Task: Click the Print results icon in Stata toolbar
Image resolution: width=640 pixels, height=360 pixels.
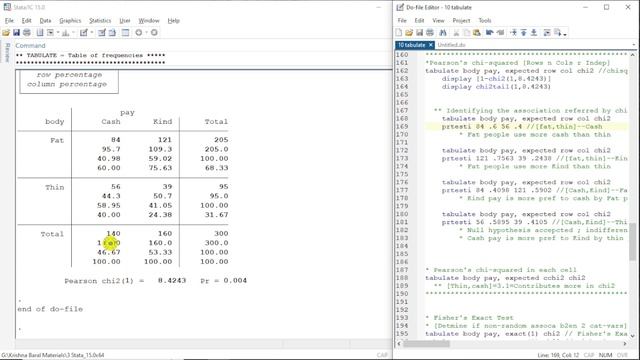Action: tap(27, 33)
